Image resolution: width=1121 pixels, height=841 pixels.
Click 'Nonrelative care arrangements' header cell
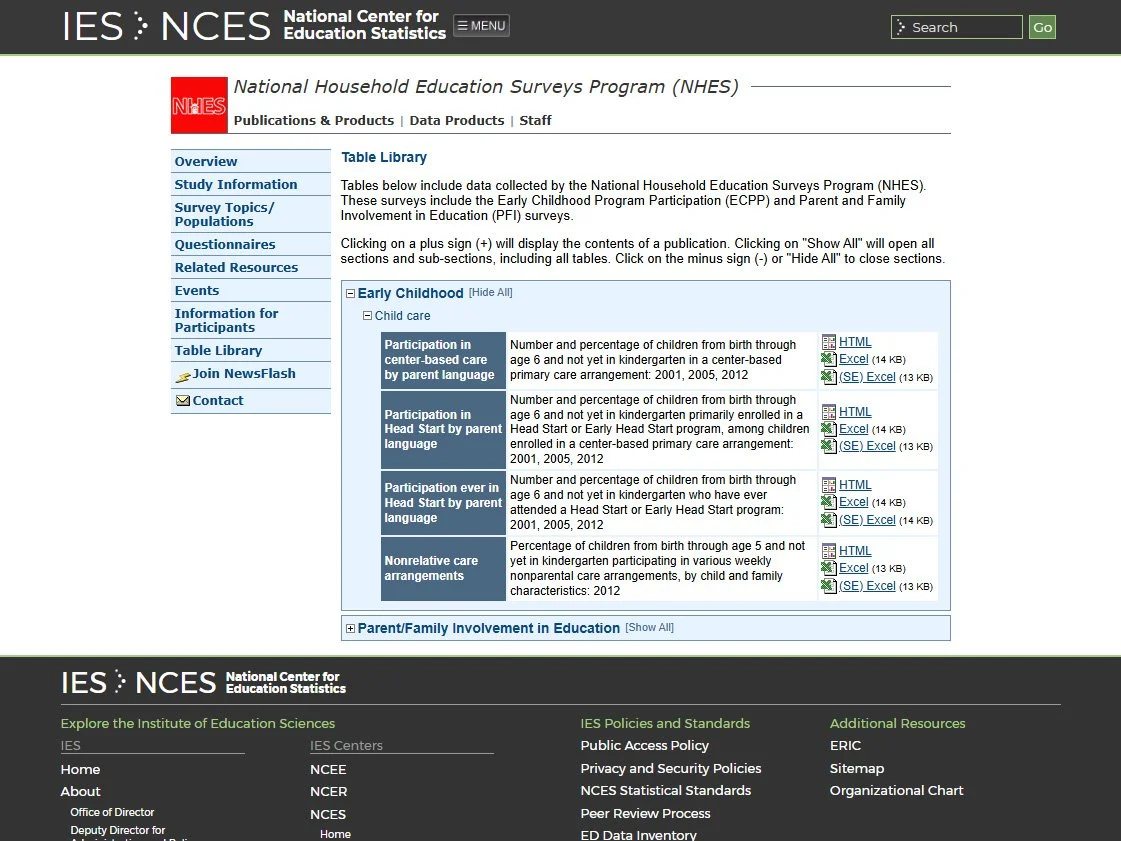(x=443, y=569)
